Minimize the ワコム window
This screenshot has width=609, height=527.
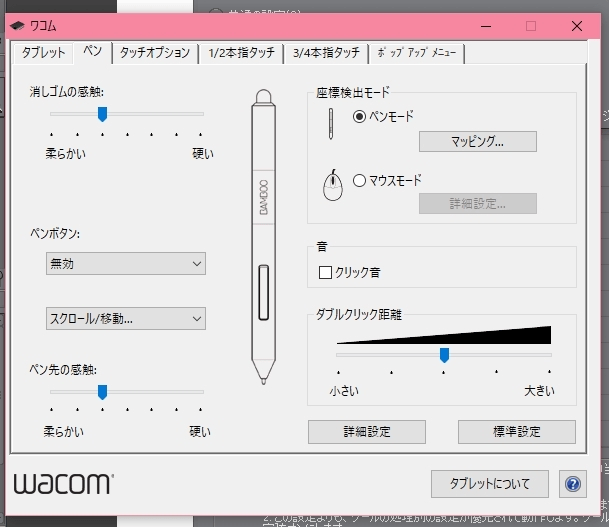(x=486, y=26)
